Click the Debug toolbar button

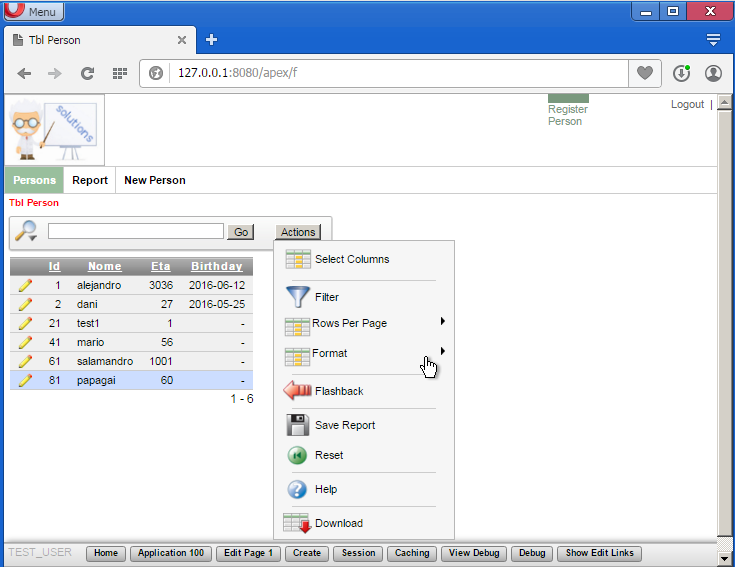click(x=532, y=553)
